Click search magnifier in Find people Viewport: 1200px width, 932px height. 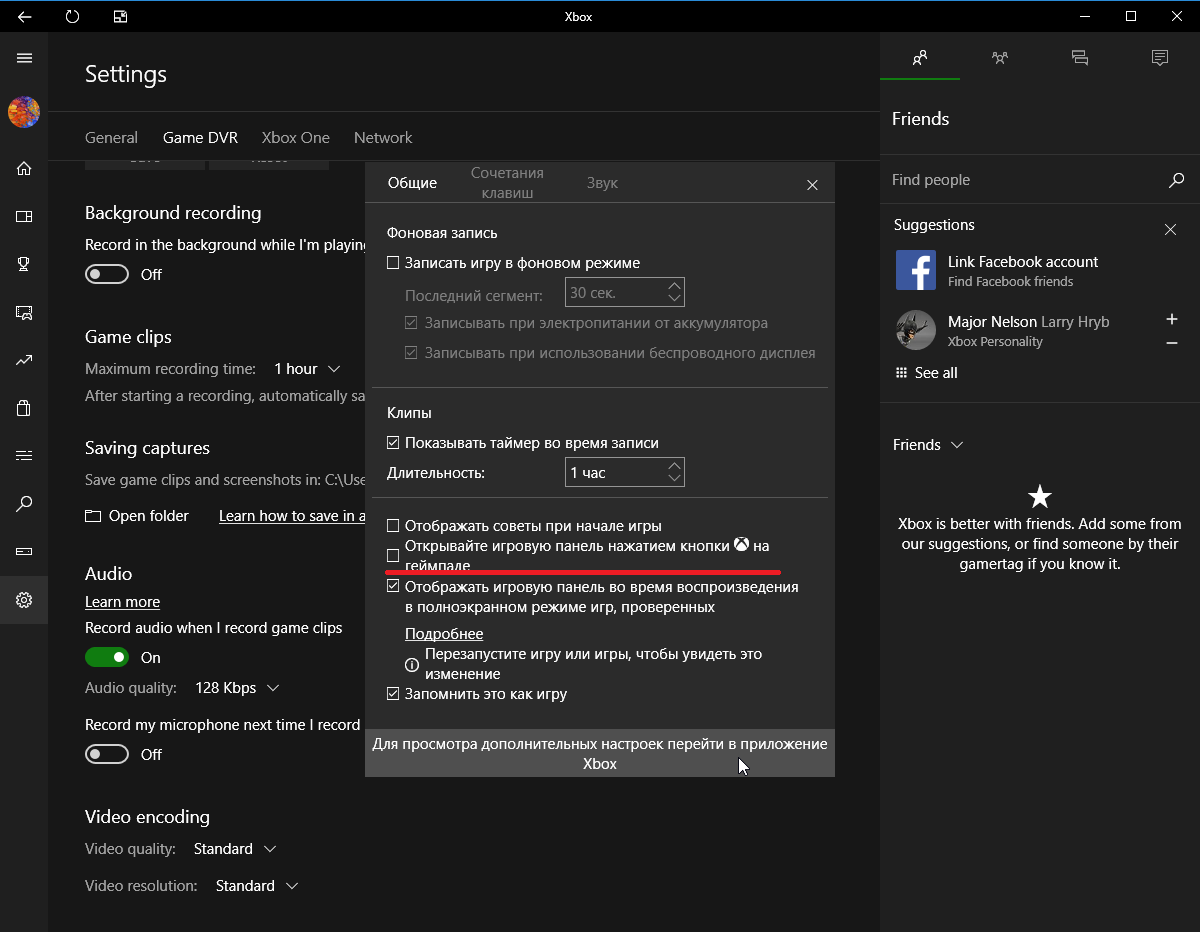[x=1176, y=180]
